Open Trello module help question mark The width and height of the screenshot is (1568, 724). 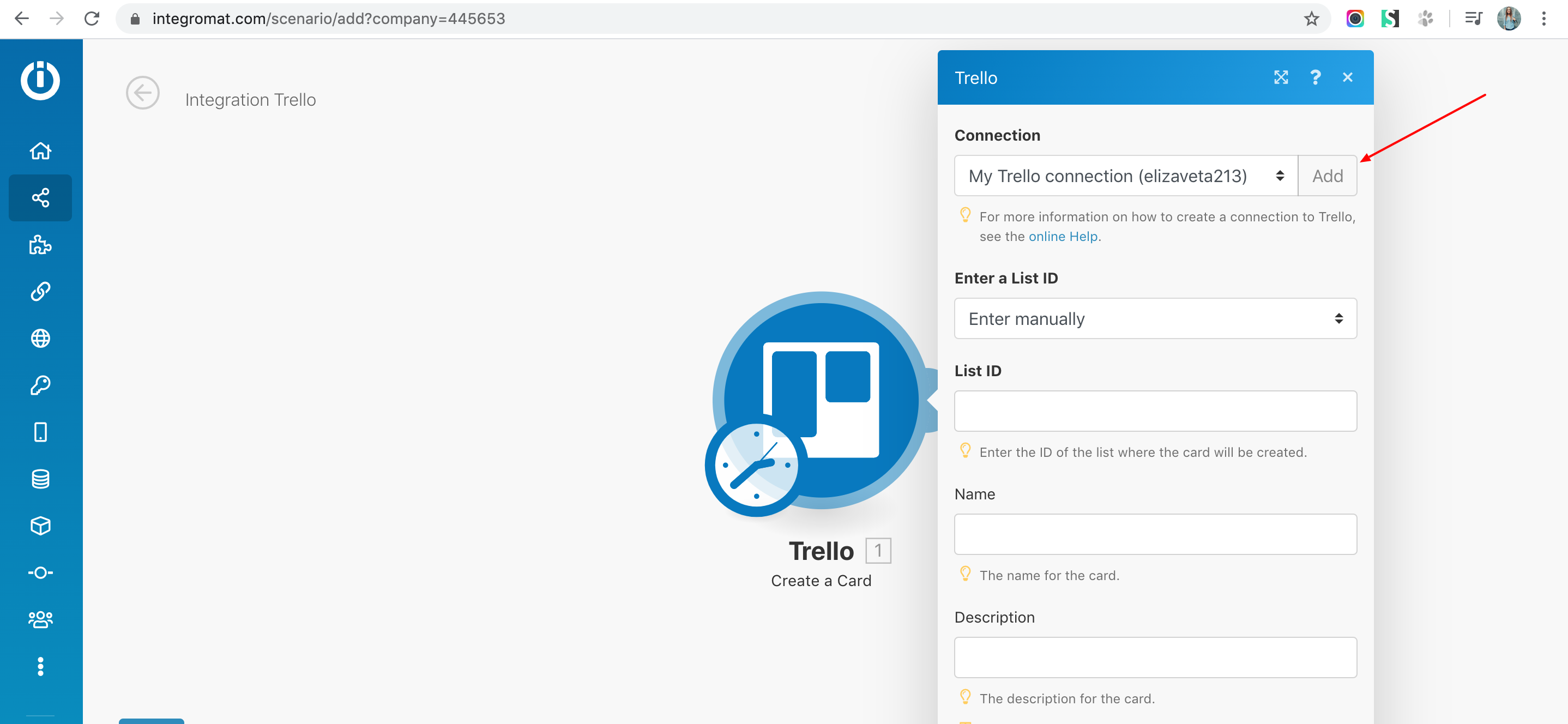point(1315,77)
